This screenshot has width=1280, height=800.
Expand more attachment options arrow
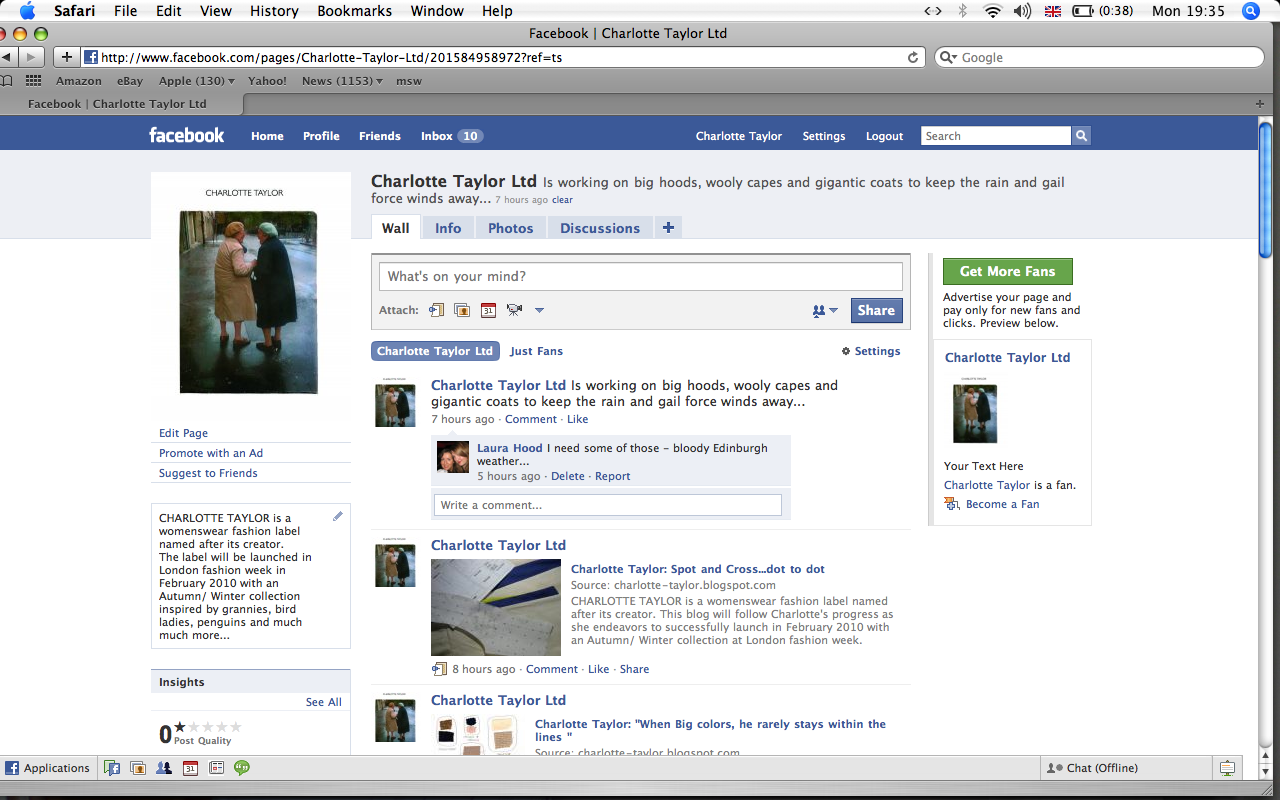click(x=539, y=310)
